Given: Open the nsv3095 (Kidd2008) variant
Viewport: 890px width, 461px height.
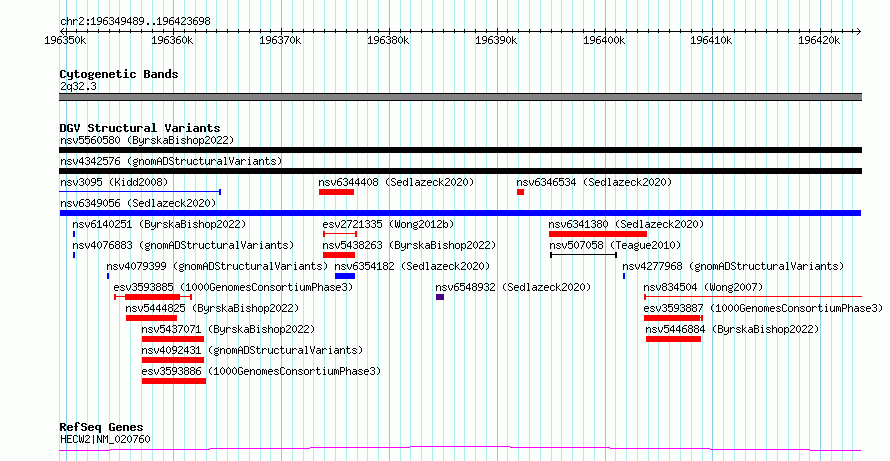Looking at the screenshot, I should coord(114,182).
